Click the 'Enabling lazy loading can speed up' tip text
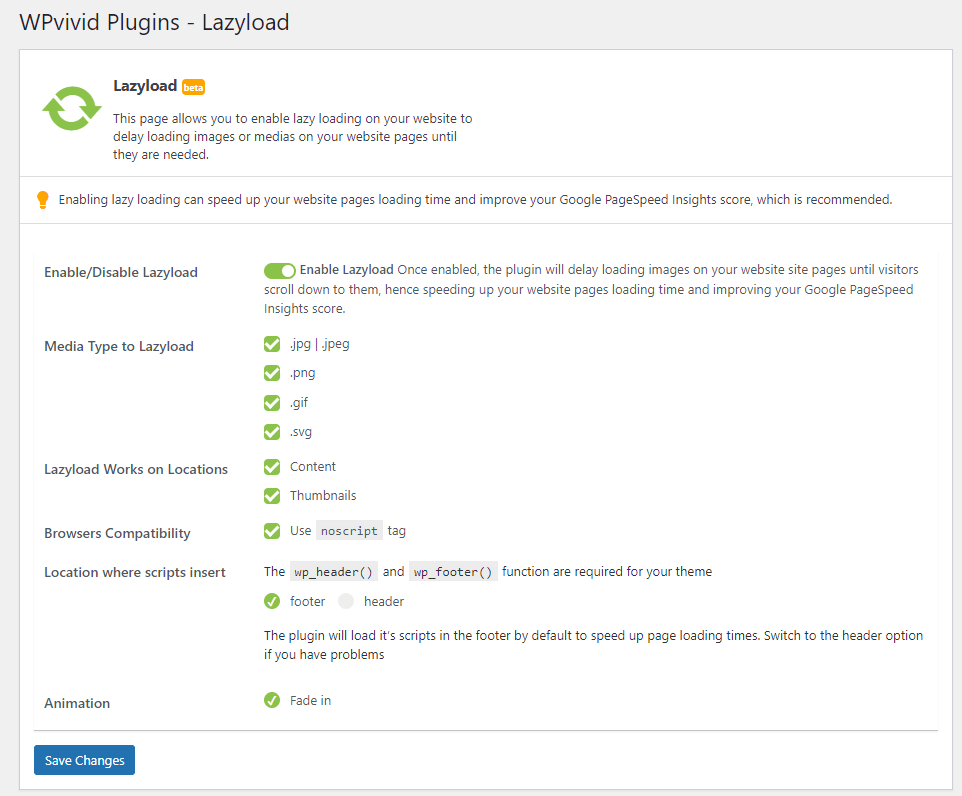Viewport: 962px width, 796px height. click(x=475, y=200)
